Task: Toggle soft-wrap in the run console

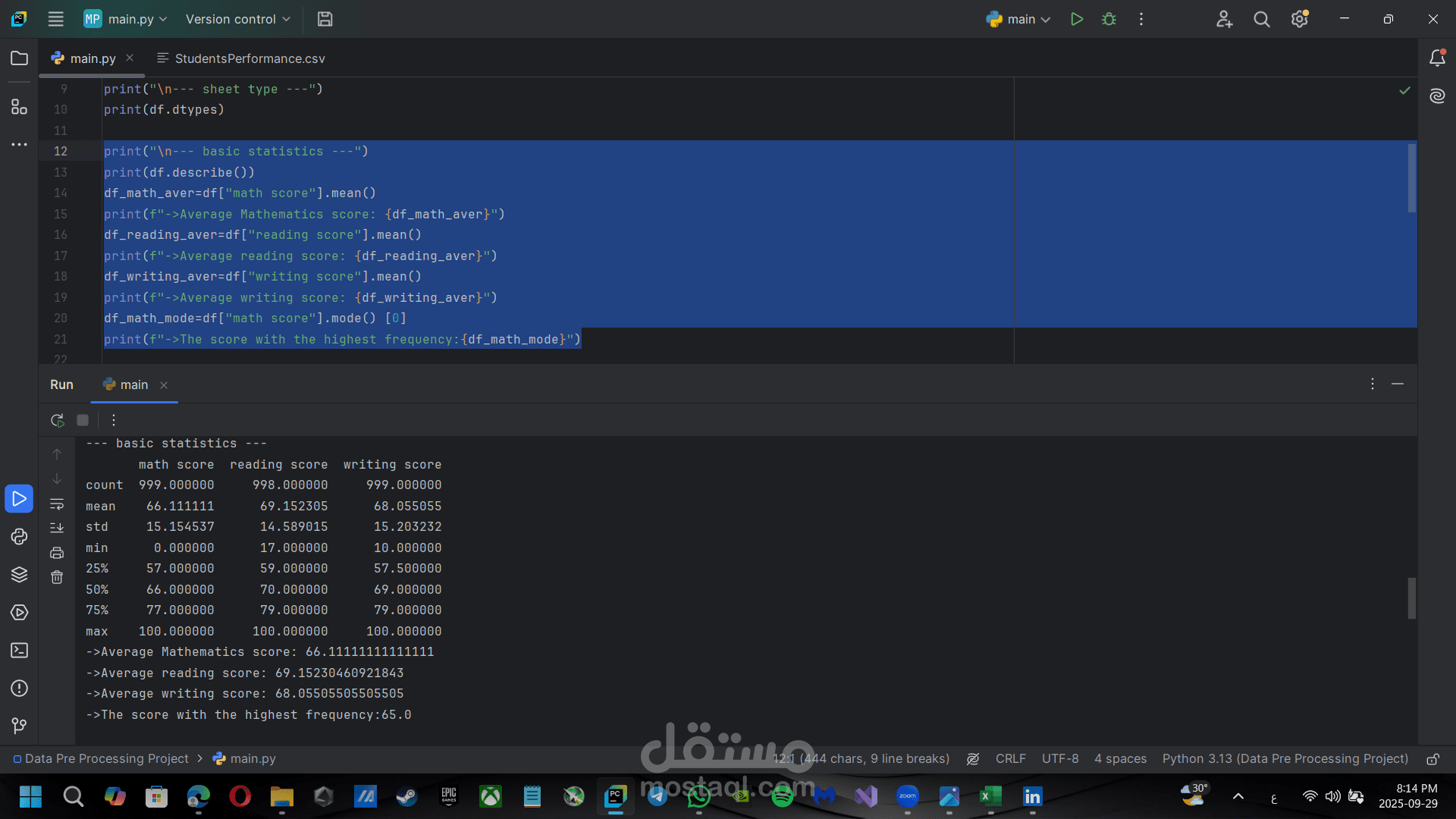Action: click(x=57, y=504)
